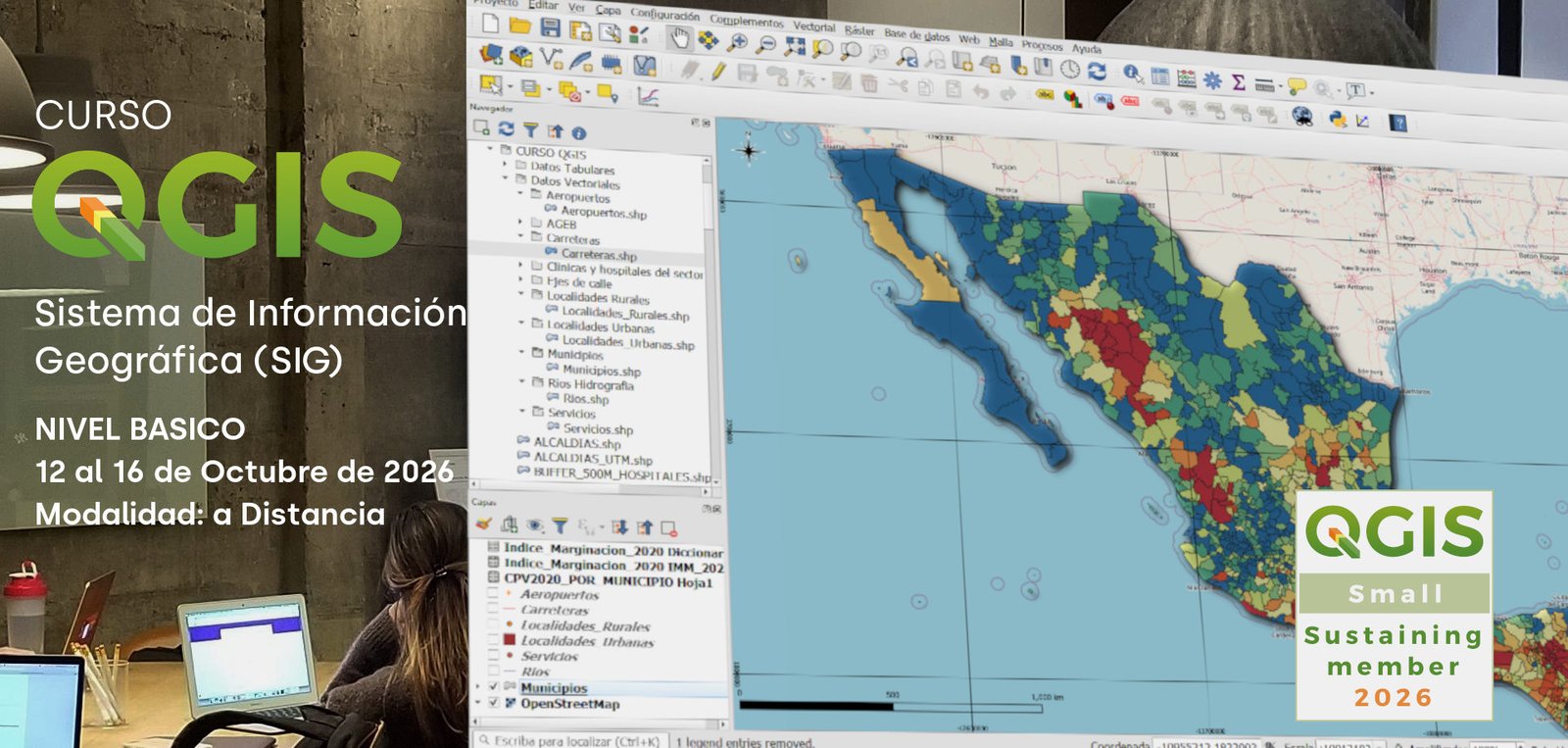Refresh the map canvas with blue arrows icon

[1097, 72]
